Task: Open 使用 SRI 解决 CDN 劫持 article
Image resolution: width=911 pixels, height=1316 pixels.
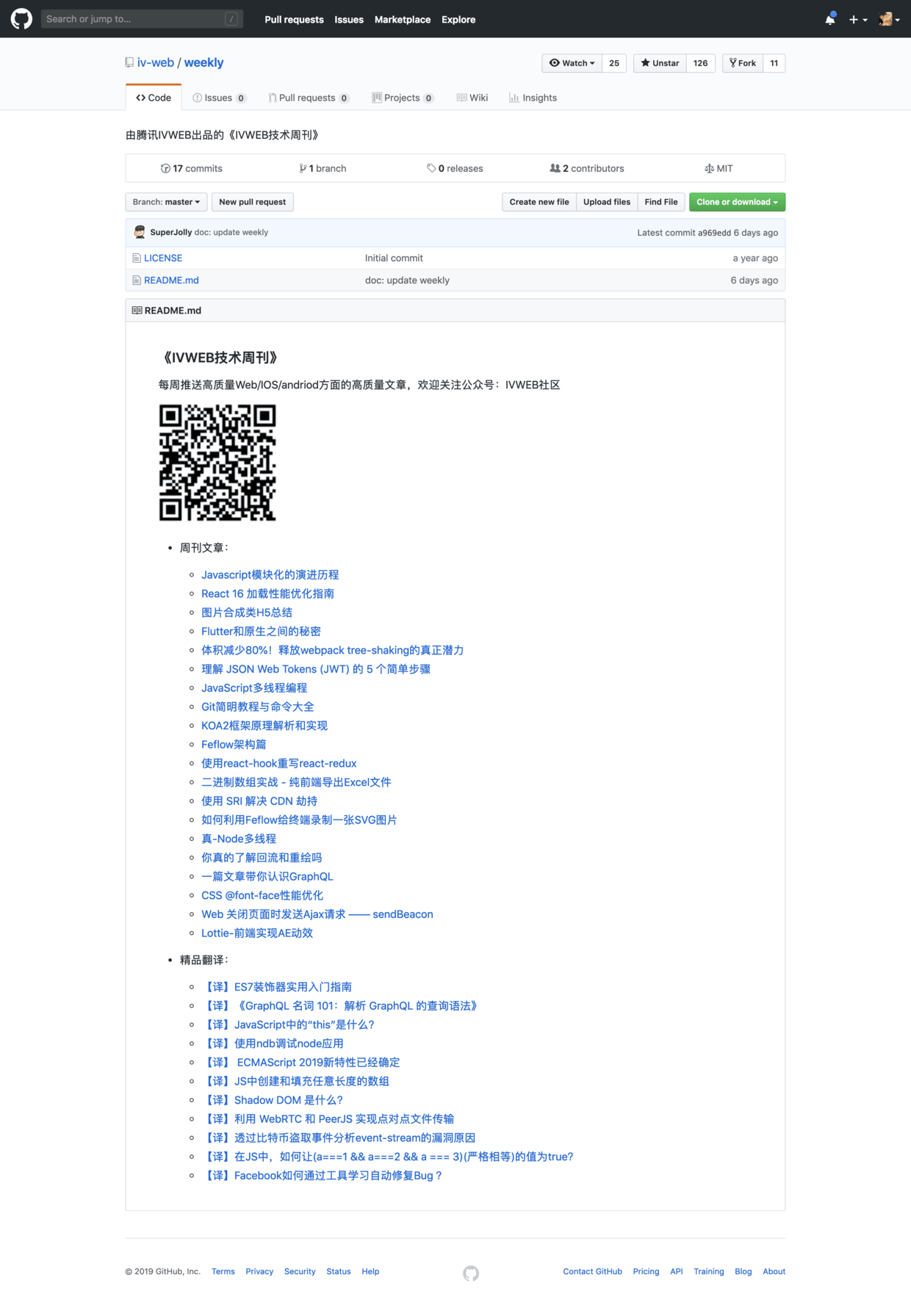Action: click(259, 801)
